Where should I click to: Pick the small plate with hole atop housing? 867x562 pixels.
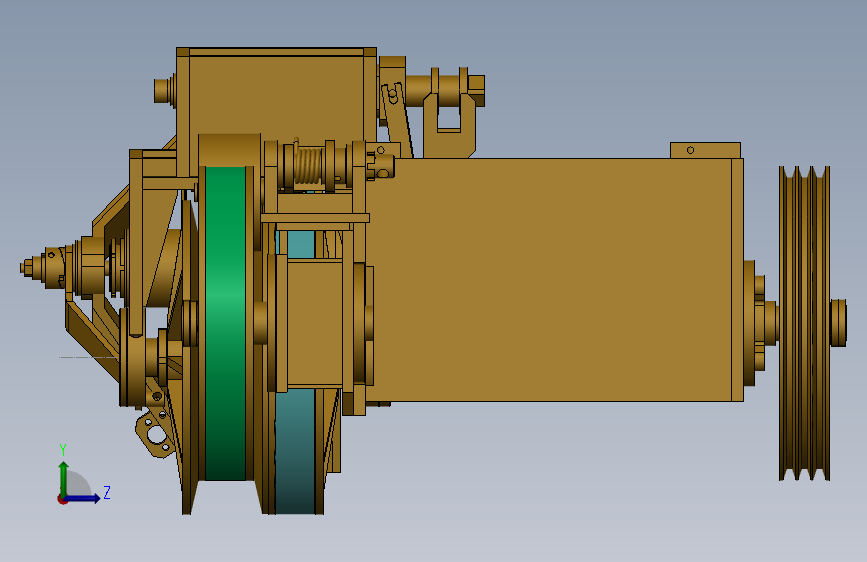[x=705, y=150]
